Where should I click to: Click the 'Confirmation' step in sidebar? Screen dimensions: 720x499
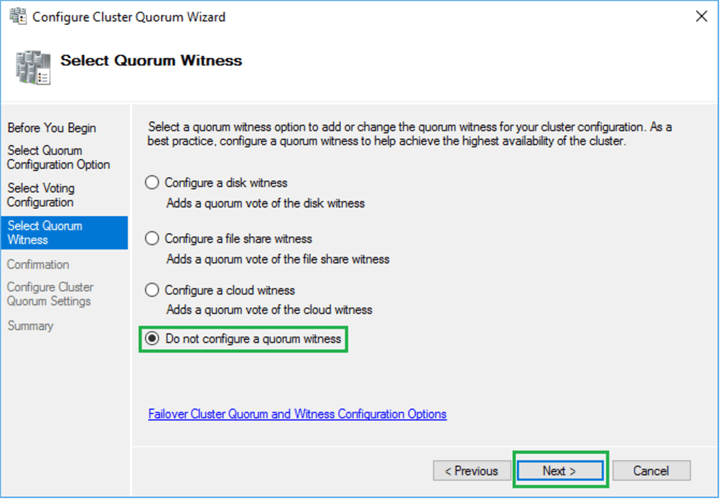(x=38, y=264)
